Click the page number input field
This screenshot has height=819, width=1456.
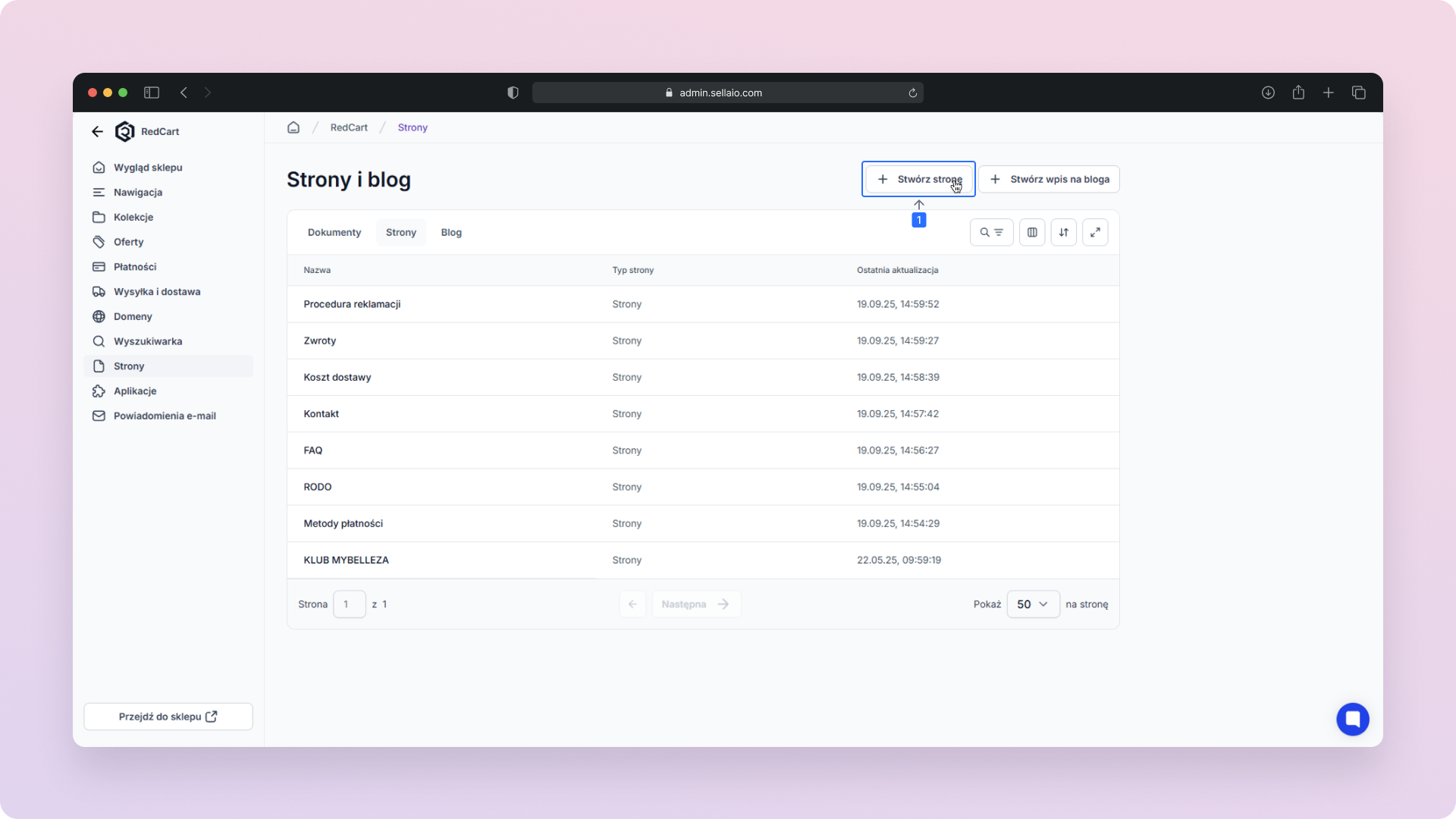(349, 604)
